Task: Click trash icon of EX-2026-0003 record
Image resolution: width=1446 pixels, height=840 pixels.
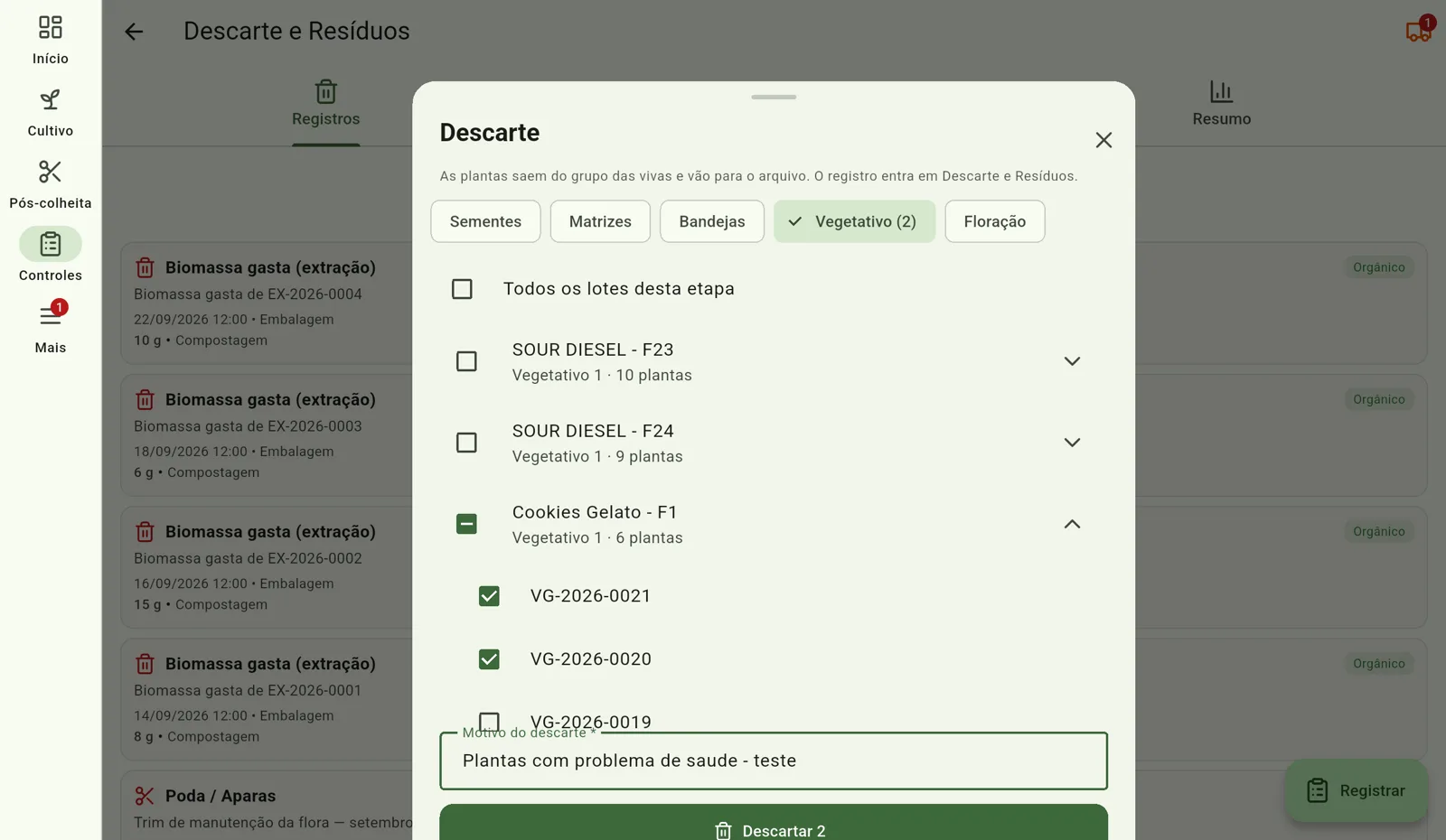Action: click(x=145, y=399)
